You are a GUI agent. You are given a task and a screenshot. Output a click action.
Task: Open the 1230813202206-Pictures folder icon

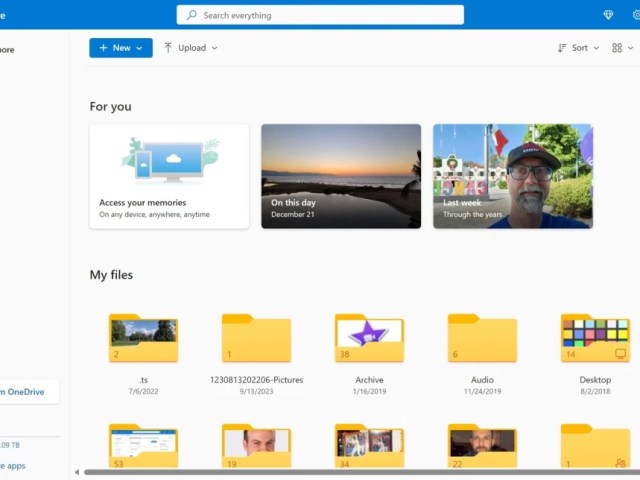[256, 338]
